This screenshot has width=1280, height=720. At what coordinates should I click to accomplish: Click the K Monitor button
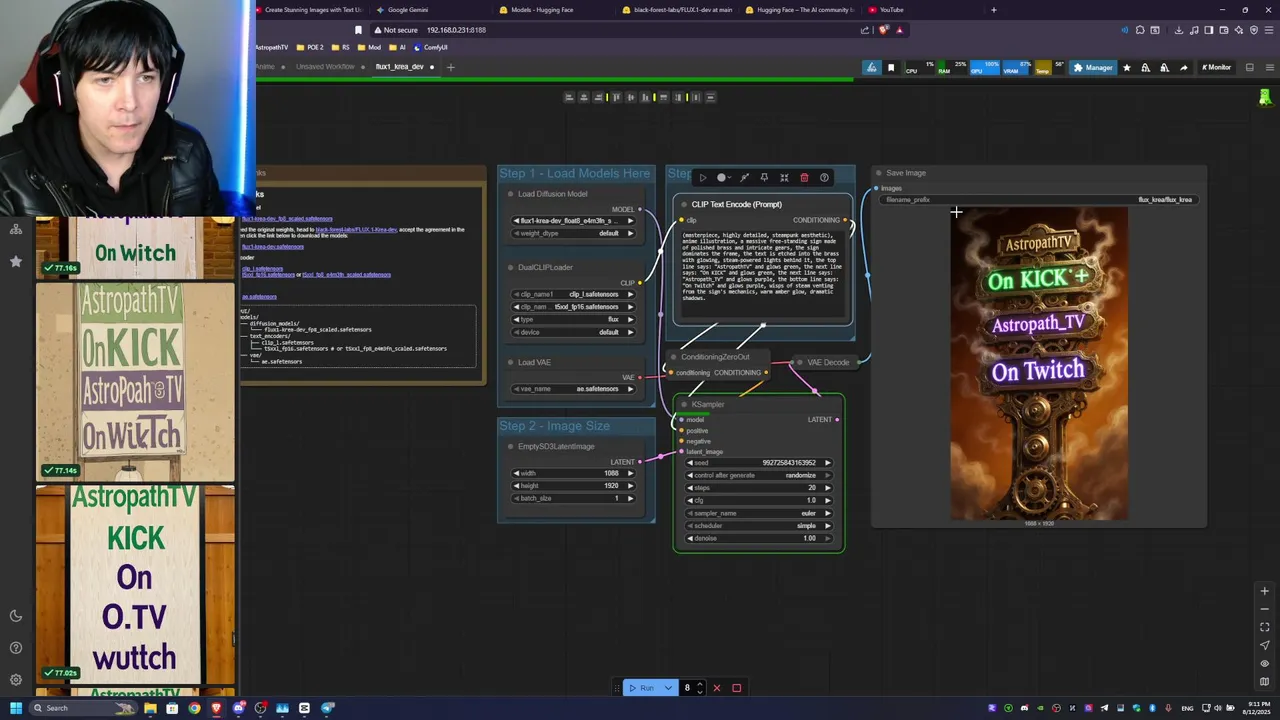(1216, 68)
